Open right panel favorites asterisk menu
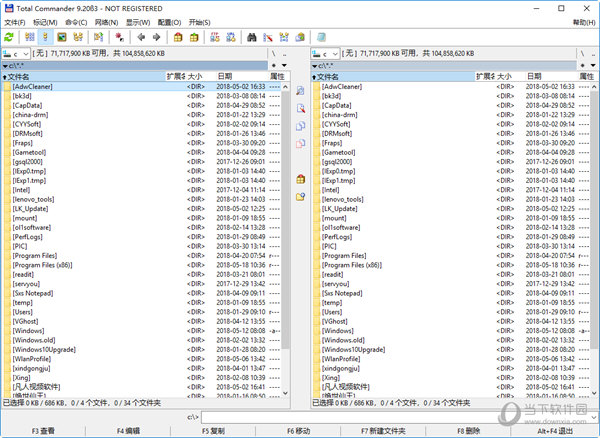600x438 pixels. 582,65
